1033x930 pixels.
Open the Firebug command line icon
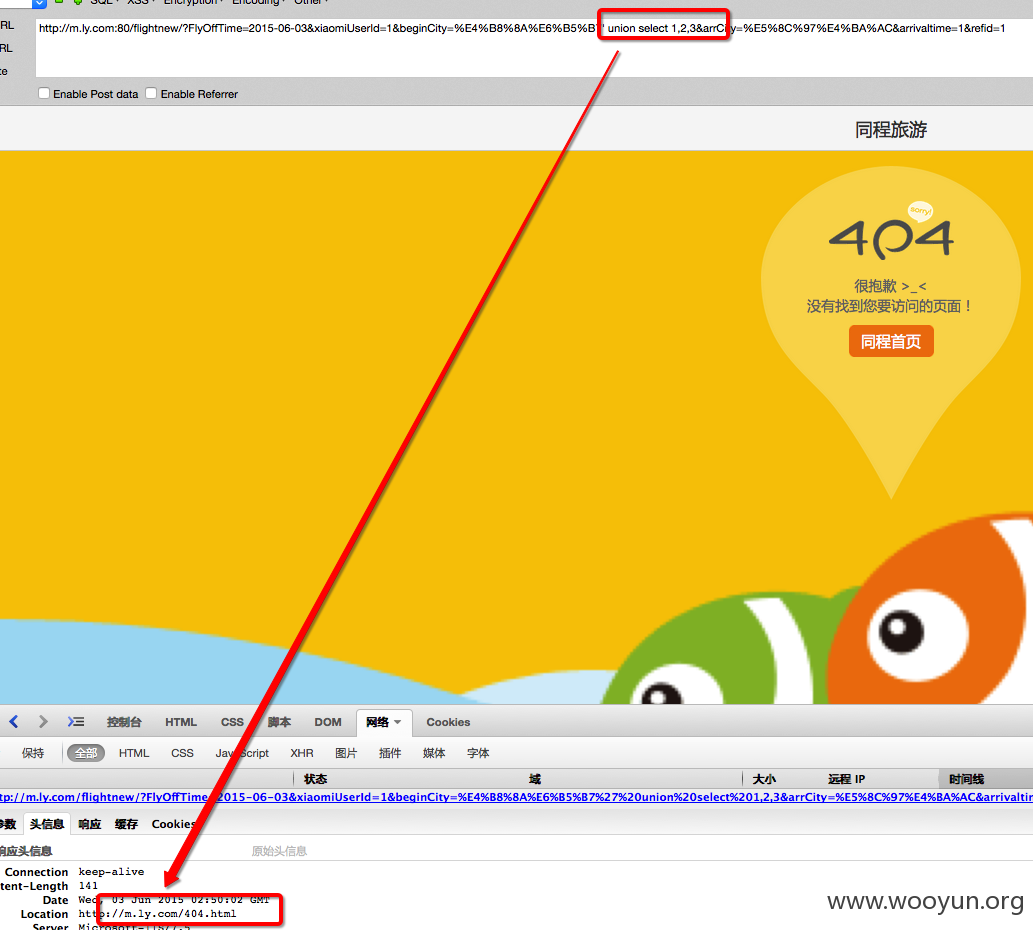[x=76, y=722]
